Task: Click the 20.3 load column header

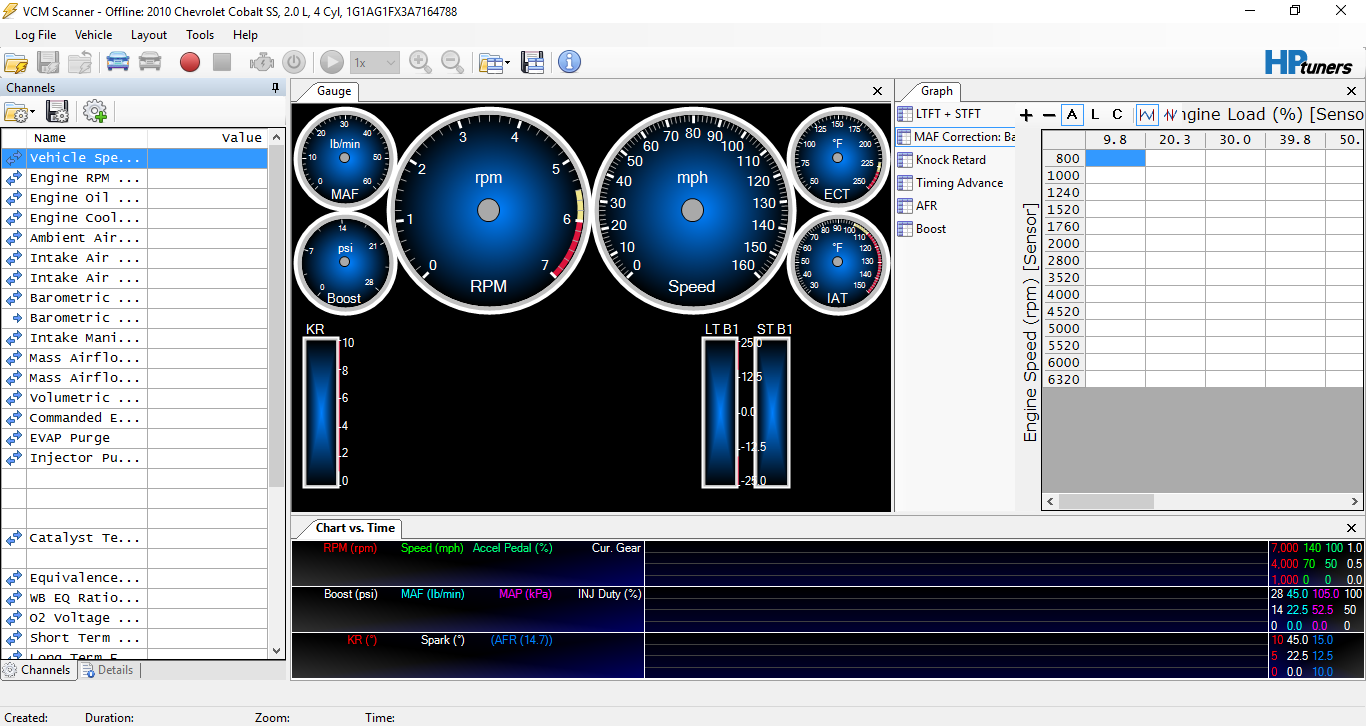Action: coord(1175,140)
